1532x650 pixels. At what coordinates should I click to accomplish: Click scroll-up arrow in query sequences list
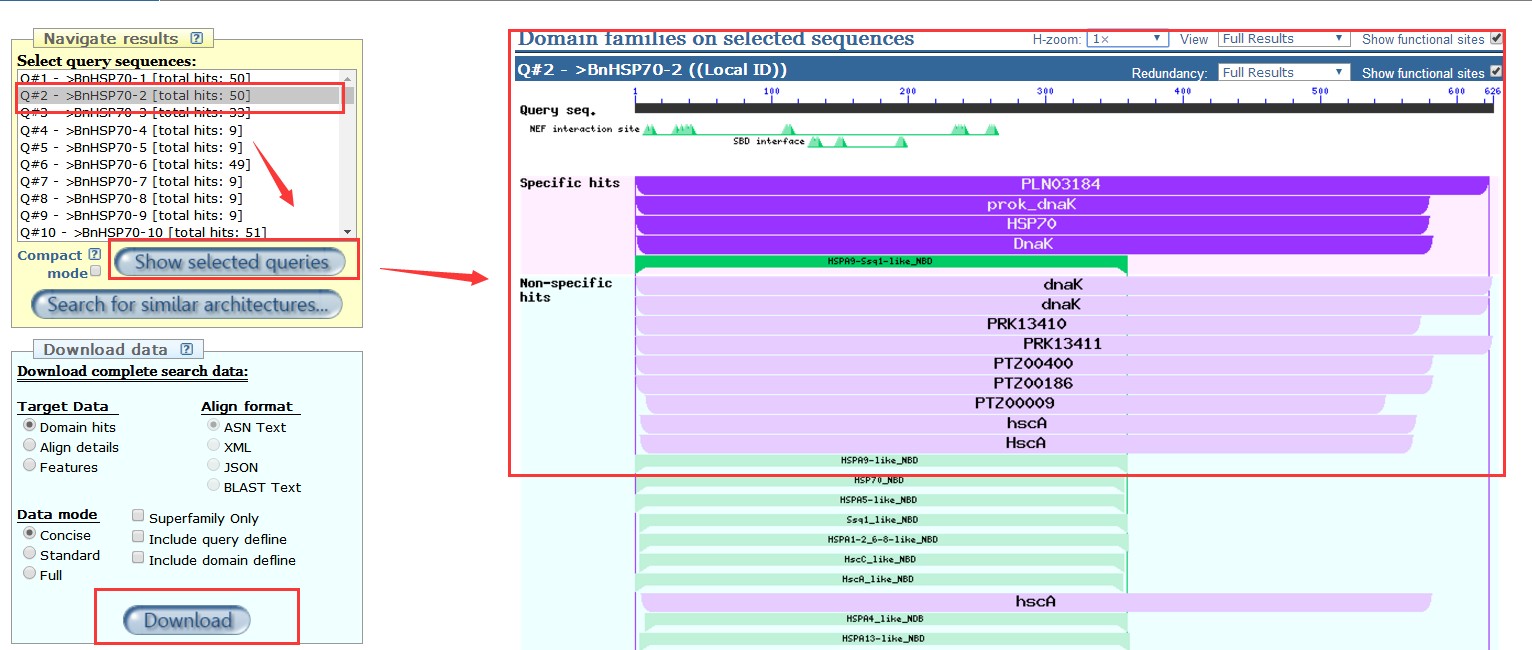point(347,78)
